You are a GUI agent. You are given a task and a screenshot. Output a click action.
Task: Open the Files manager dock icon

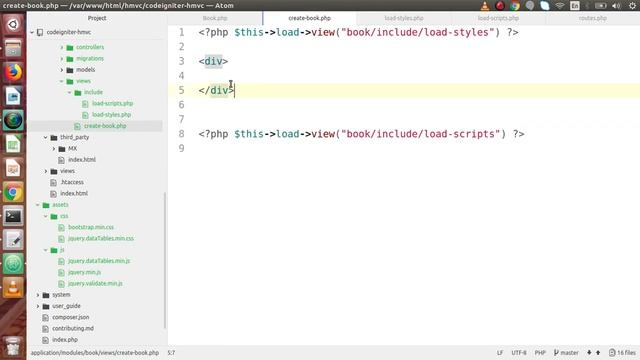[13, 49]
